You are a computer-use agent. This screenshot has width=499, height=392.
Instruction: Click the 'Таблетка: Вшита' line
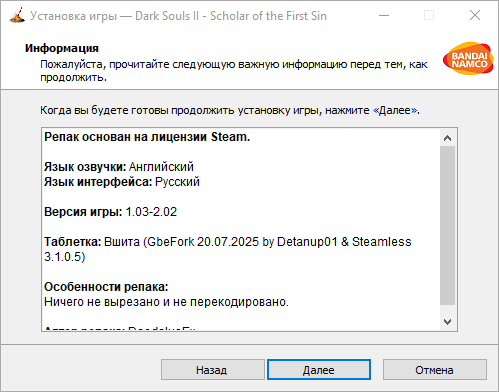click(x=228, y=249)
